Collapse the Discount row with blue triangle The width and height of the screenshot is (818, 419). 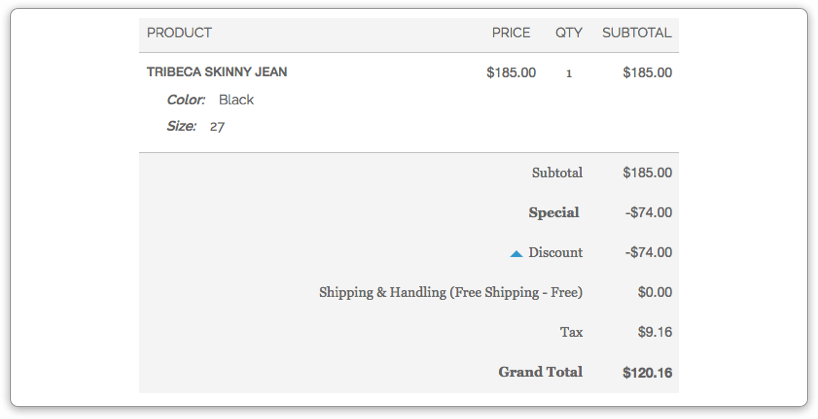click(516, 254)
